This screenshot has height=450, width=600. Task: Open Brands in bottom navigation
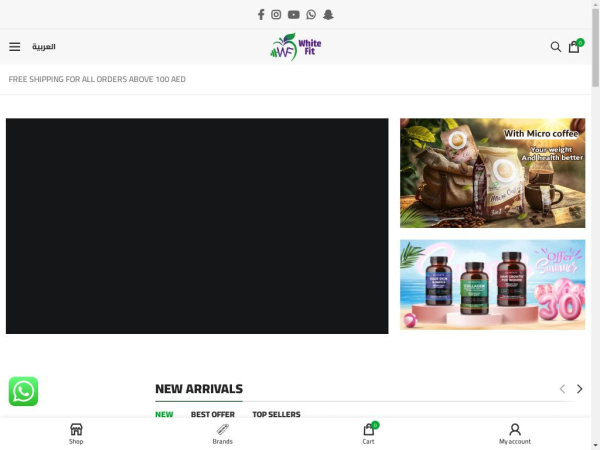[x=222, y=434]
